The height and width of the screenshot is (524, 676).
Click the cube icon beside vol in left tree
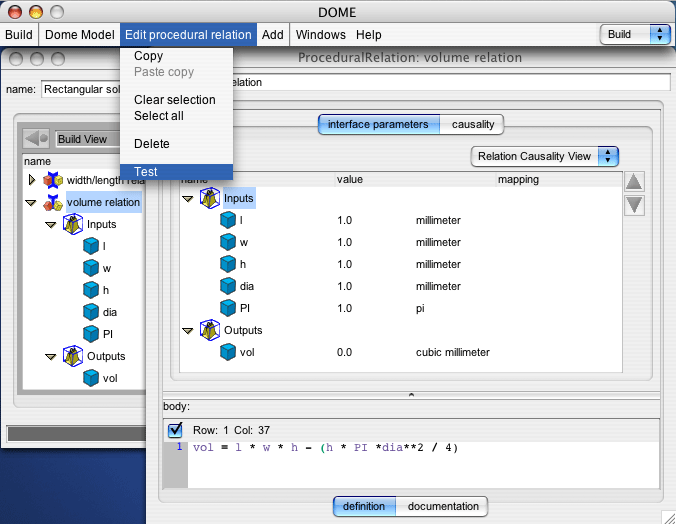[x=91, y=378]
